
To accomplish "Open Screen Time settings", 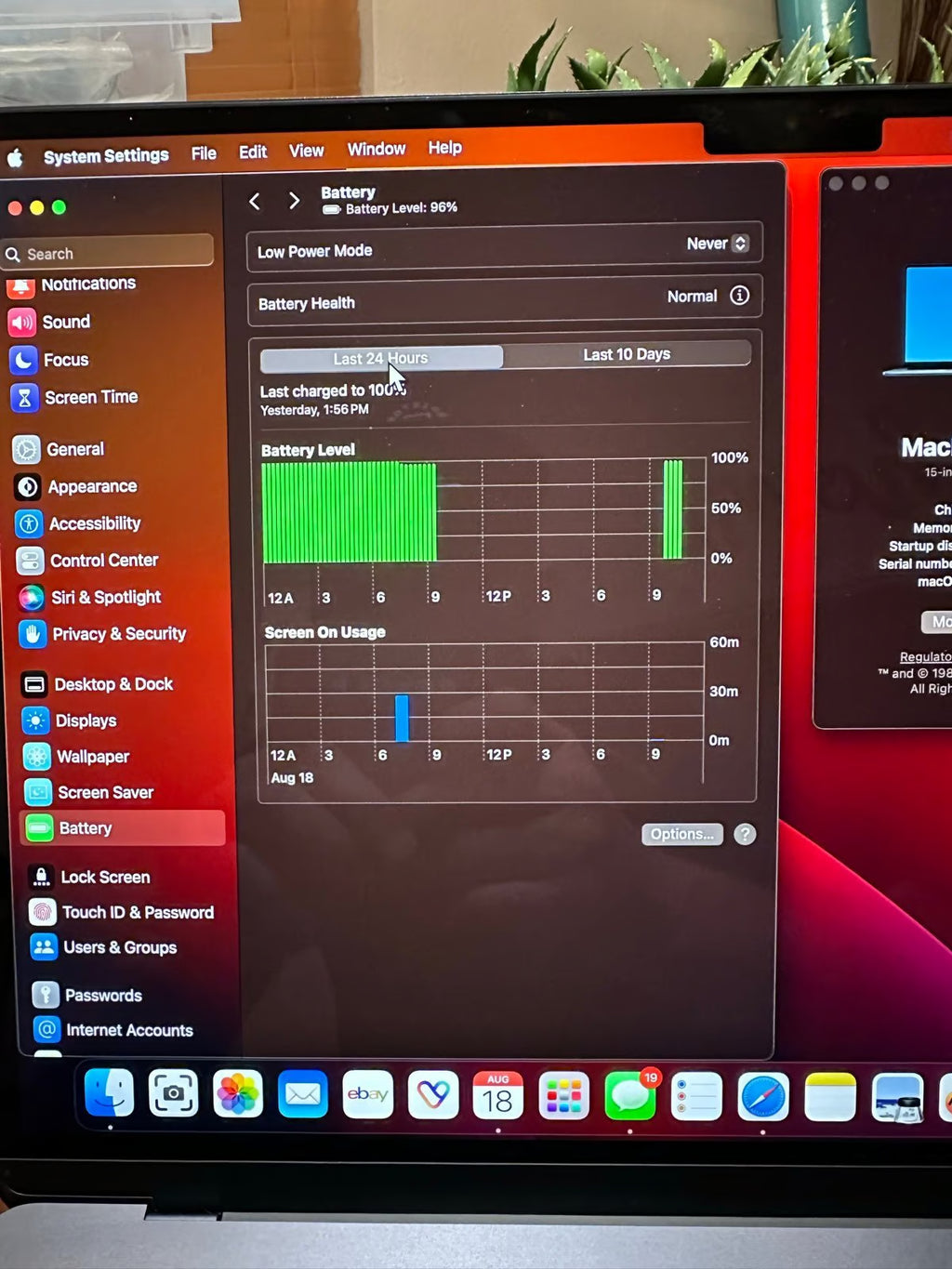I will coord(88,397).
